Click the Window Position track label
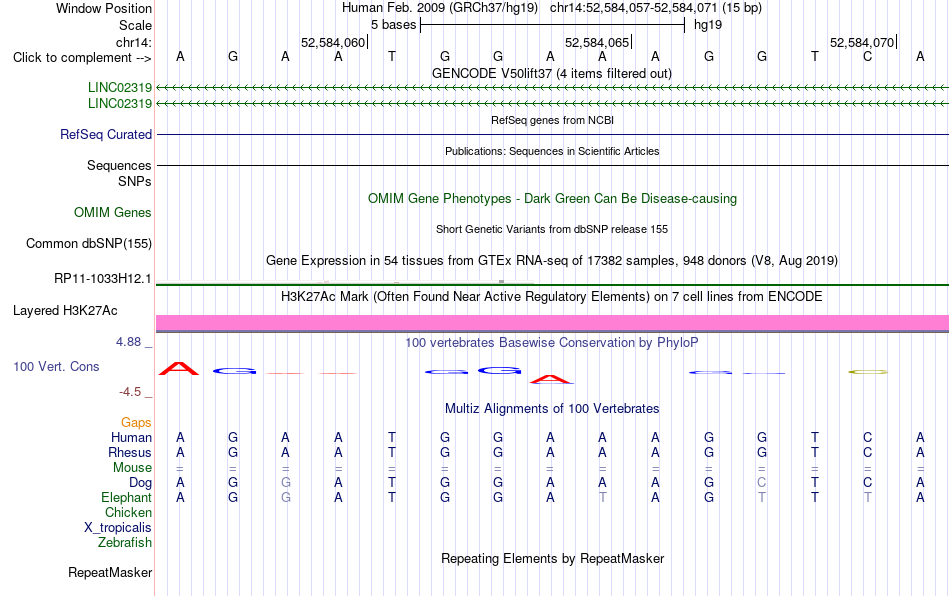 104,8
